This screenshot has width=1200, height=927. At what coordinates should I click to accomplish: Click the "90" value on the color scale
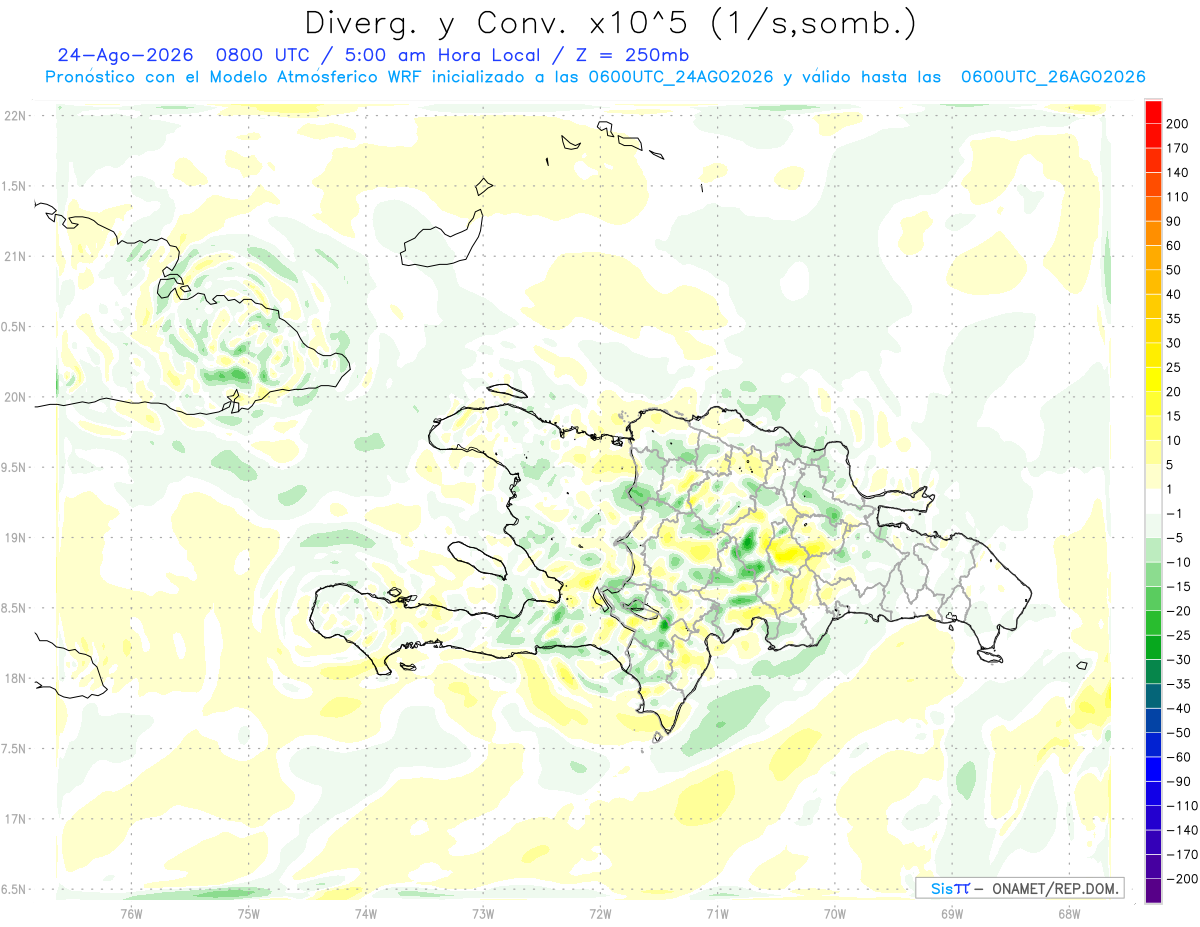[x=1176, y=221]
